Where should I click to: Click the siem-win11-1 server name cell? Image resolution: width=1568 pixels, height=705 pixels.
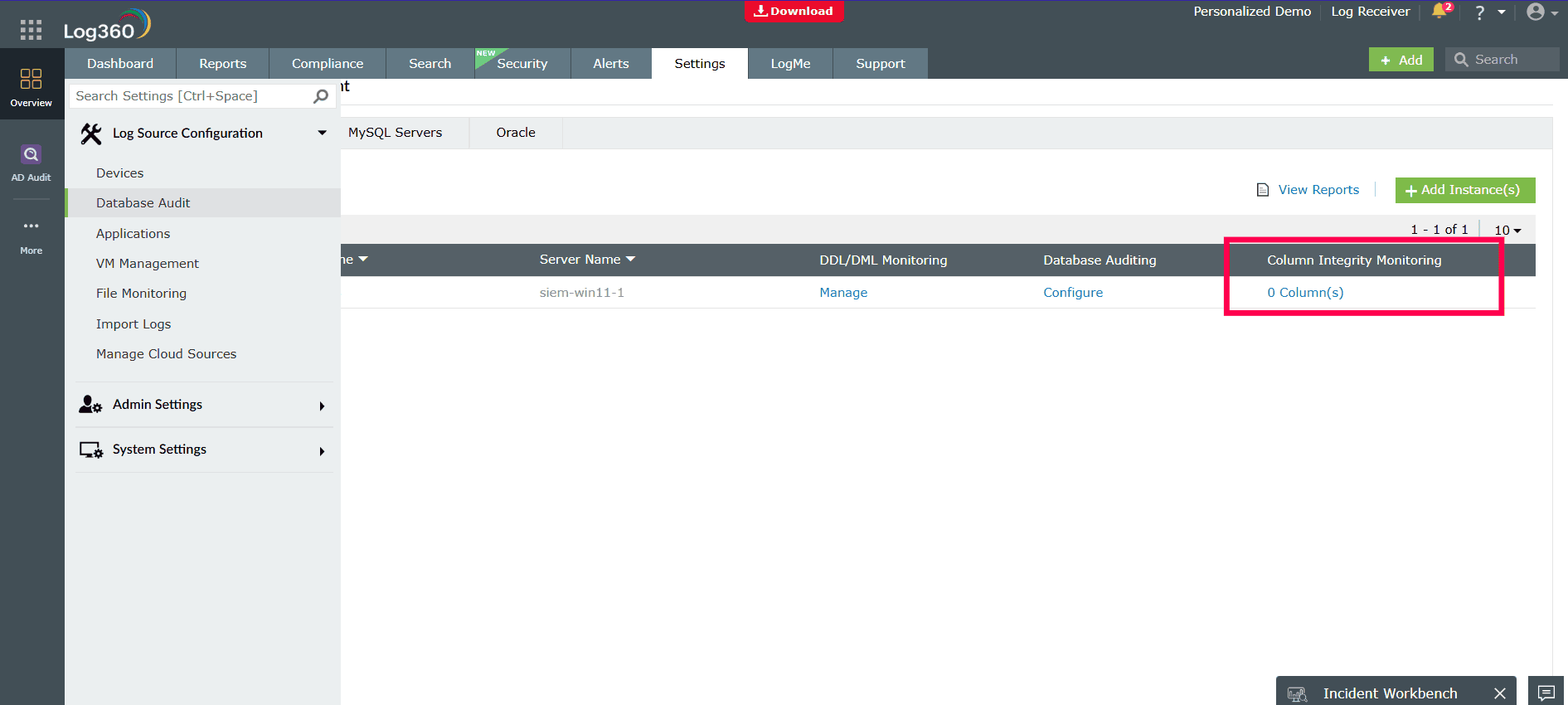click(x=581, y=293)
